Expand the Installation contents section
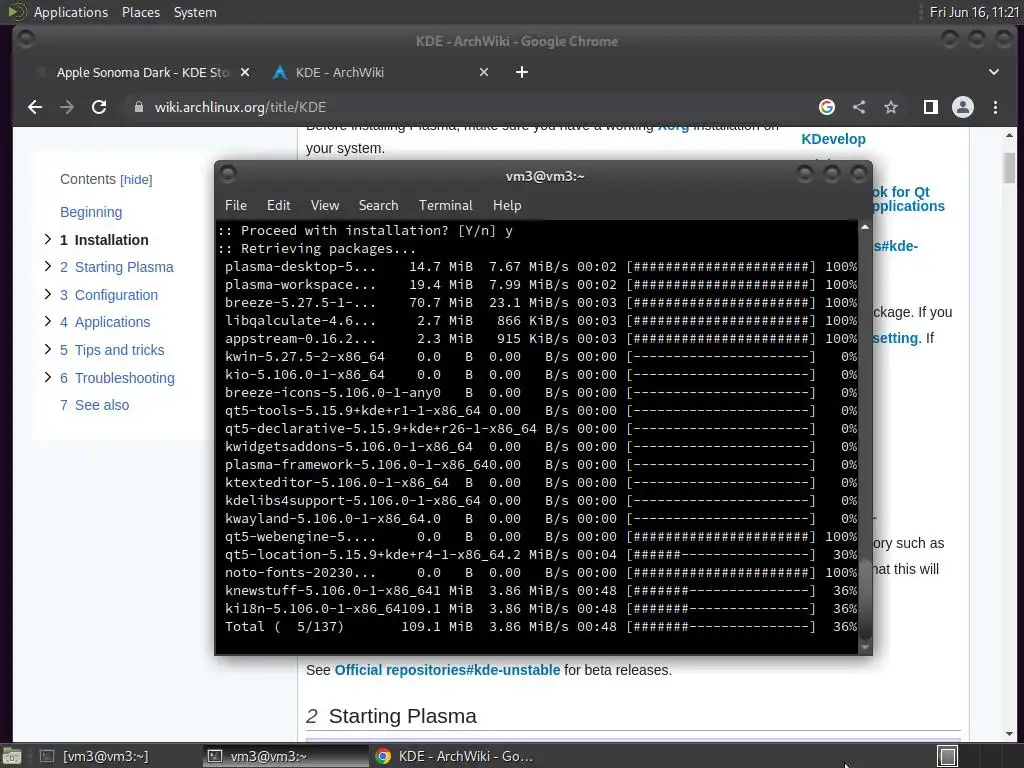Viewport: 1024px width, 768px height. 48,240
